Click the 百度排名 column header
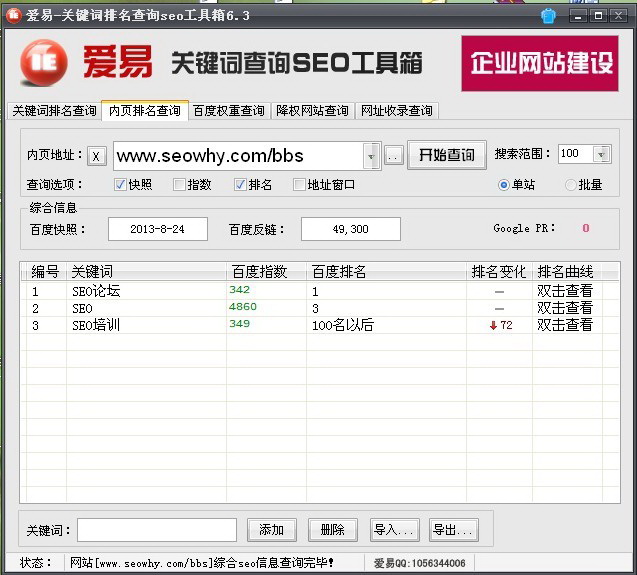The height and width of the screenshot is (575, 637). 386,271
